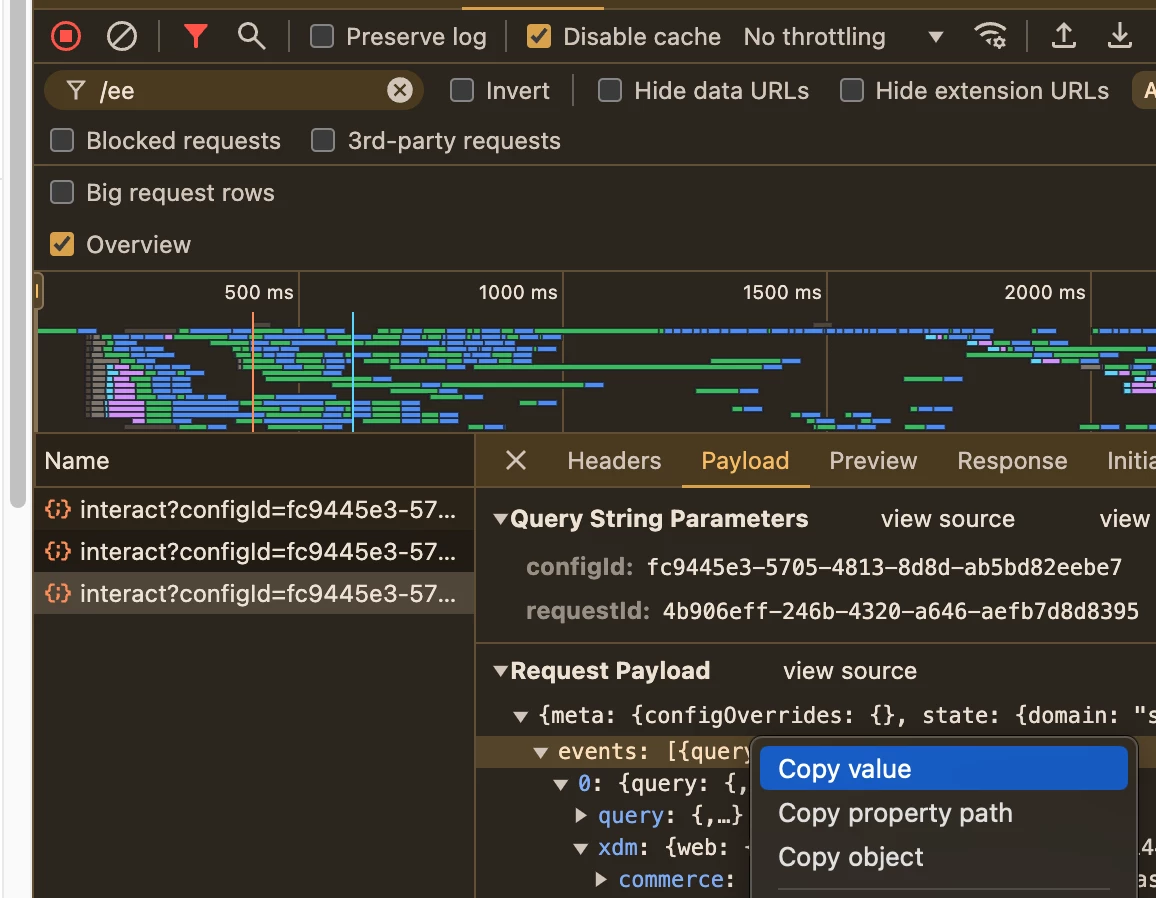Check Hide extension URLs
This screenshot has width=1156, height=898.
852,91
